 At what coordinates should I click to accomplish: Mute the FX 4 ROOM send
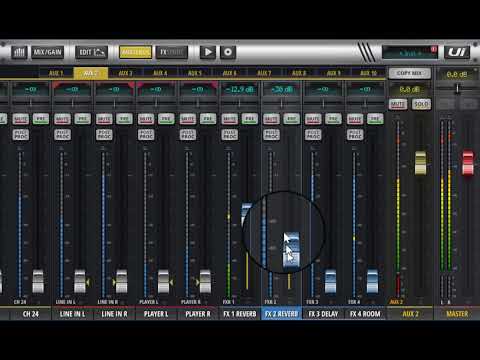point(355,119)
